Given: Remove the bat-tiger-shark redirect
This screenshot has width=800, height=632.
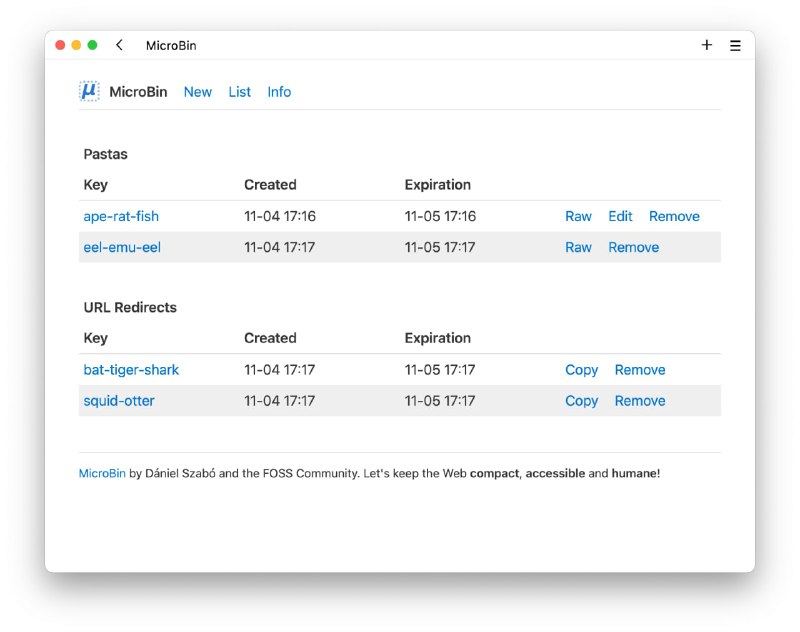Looking at the screenshot, I should 640,370.
